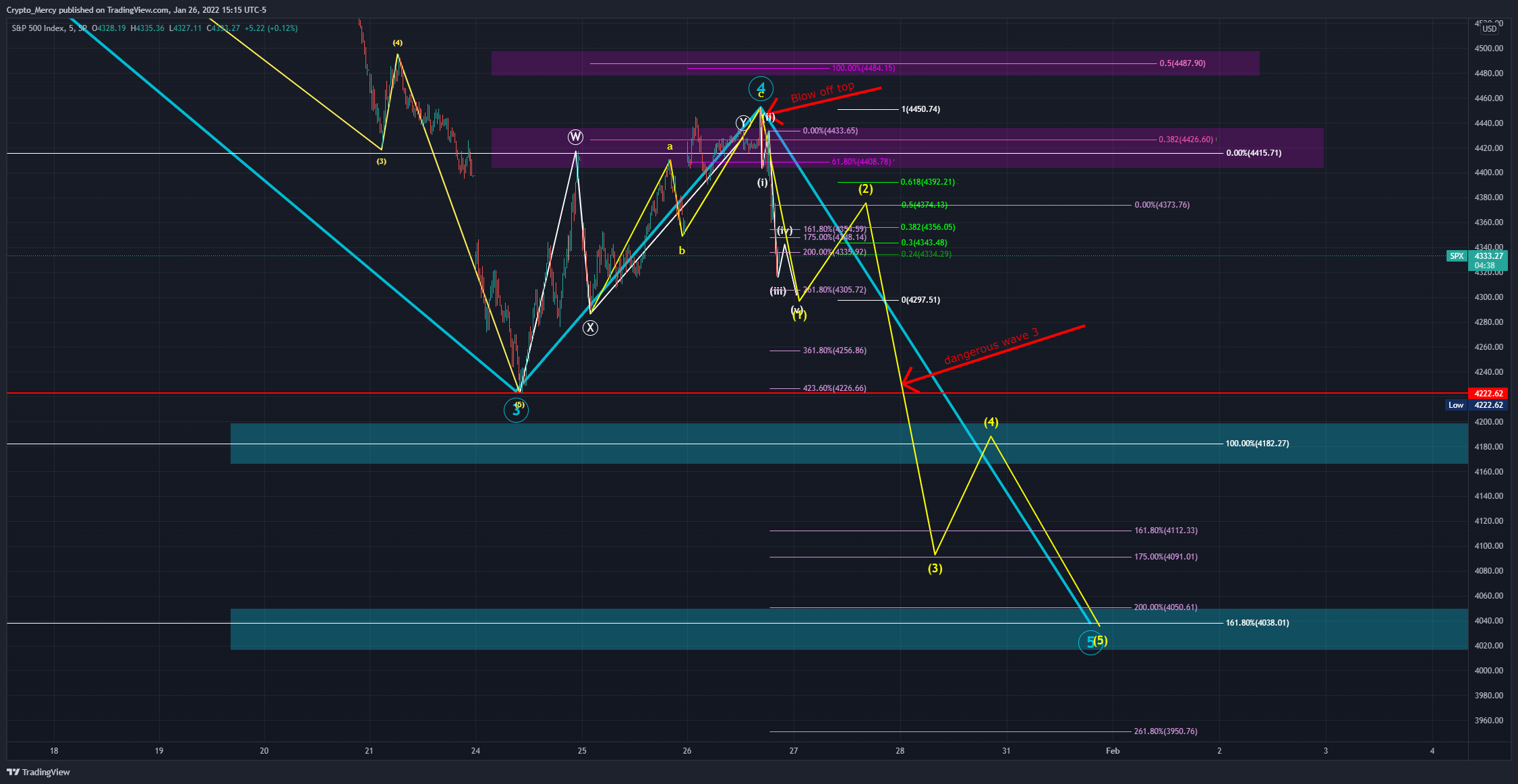
Task: Click the 361.80%(4256.86) Fibonacci label
Action: (835, 351)
